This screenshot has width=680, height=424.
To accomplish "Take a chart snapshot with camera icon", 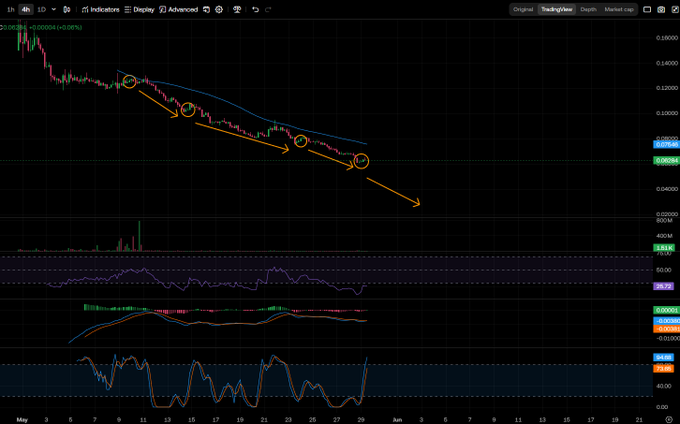I will (x=661, y=10).
